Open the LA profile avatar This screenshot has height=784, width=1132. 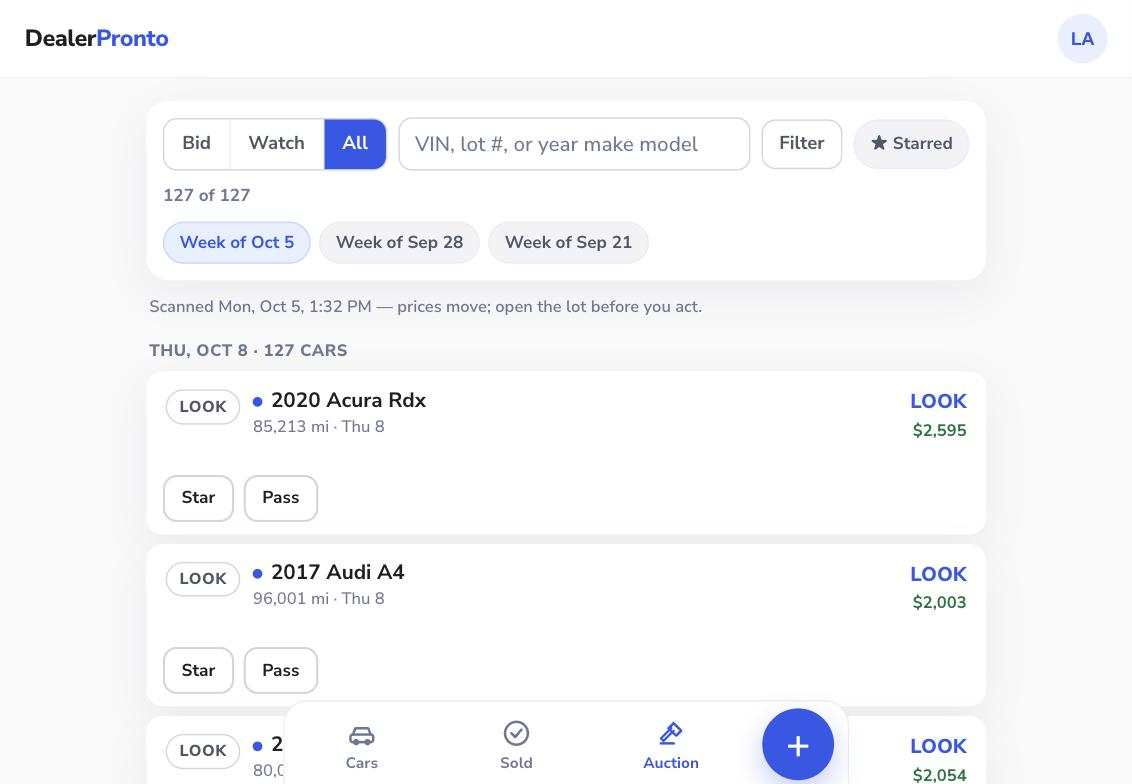(1082, 39)
